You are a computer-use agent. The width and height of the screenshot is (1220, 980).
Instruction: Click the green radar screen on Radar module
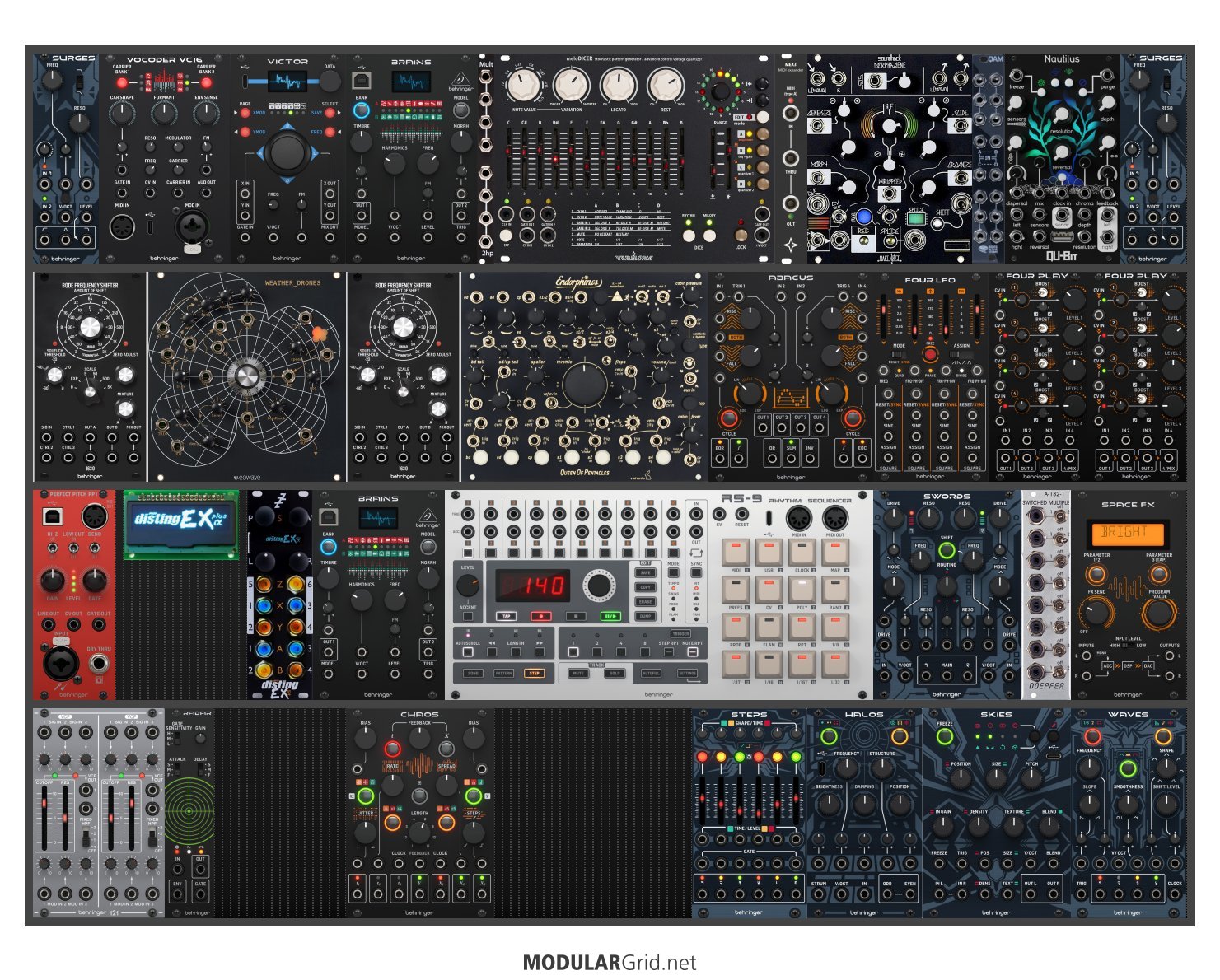coord(189,810)
